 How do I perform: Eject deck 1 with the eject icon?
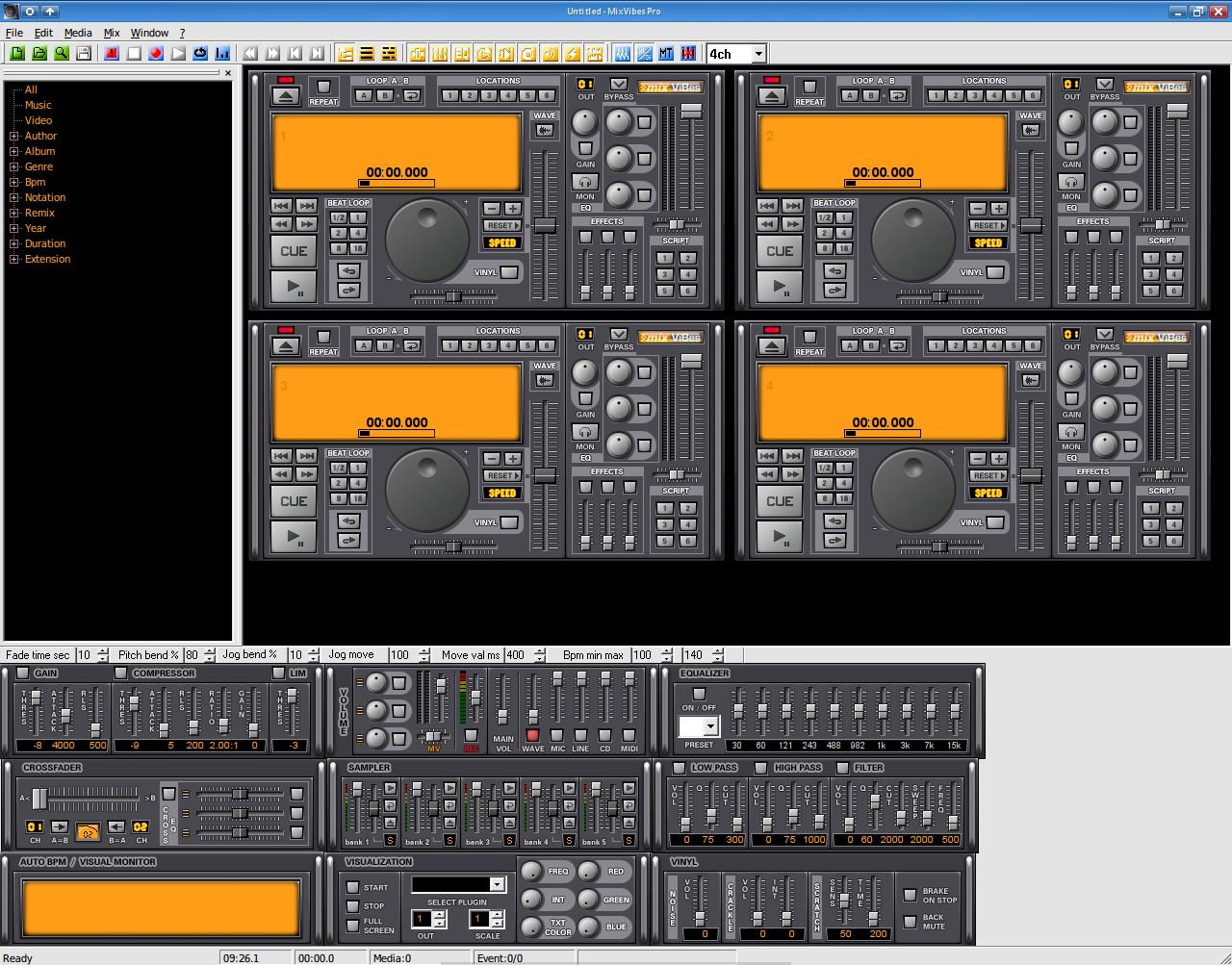[286, 96]
